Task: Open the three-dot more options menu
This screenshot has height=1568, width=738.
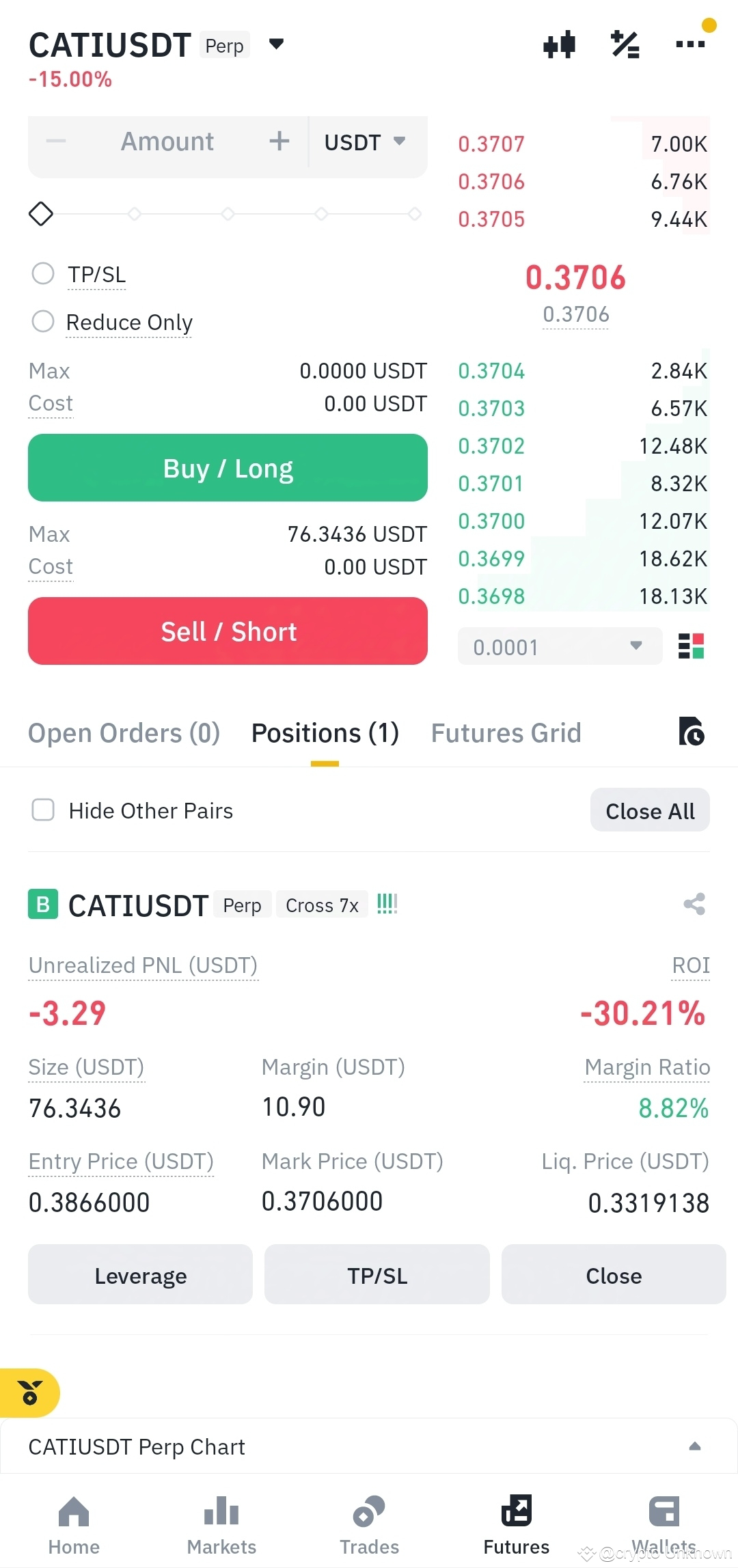Action: 690,44
